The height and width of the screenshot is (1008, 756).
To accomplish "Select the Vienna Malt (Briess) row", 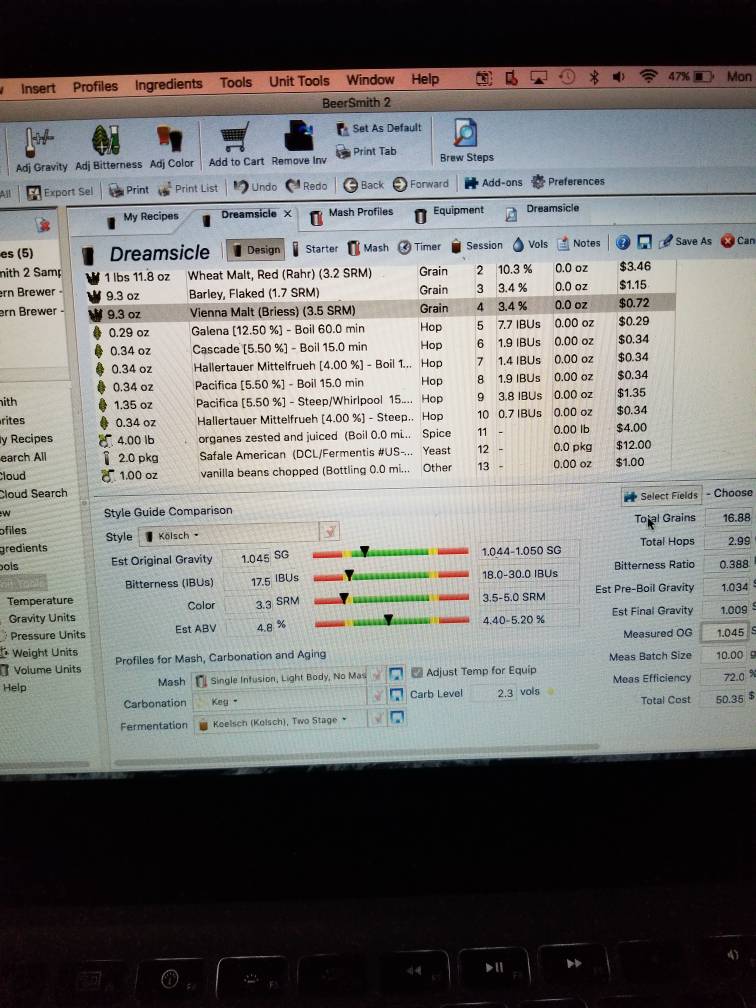I will (382, 310).
